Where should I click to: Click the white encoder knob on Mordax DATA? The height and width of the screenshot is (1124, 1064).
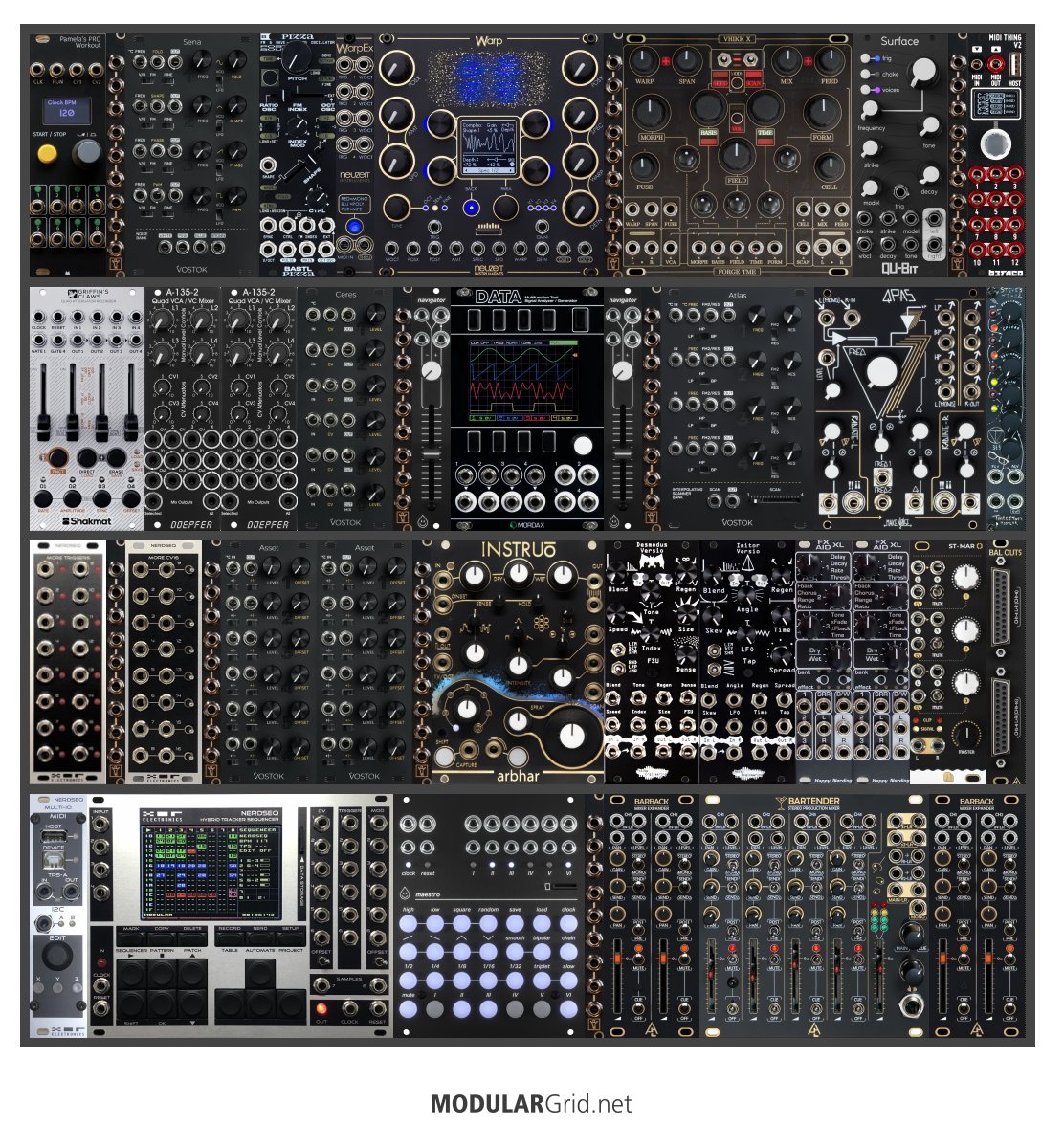point(584,446)
